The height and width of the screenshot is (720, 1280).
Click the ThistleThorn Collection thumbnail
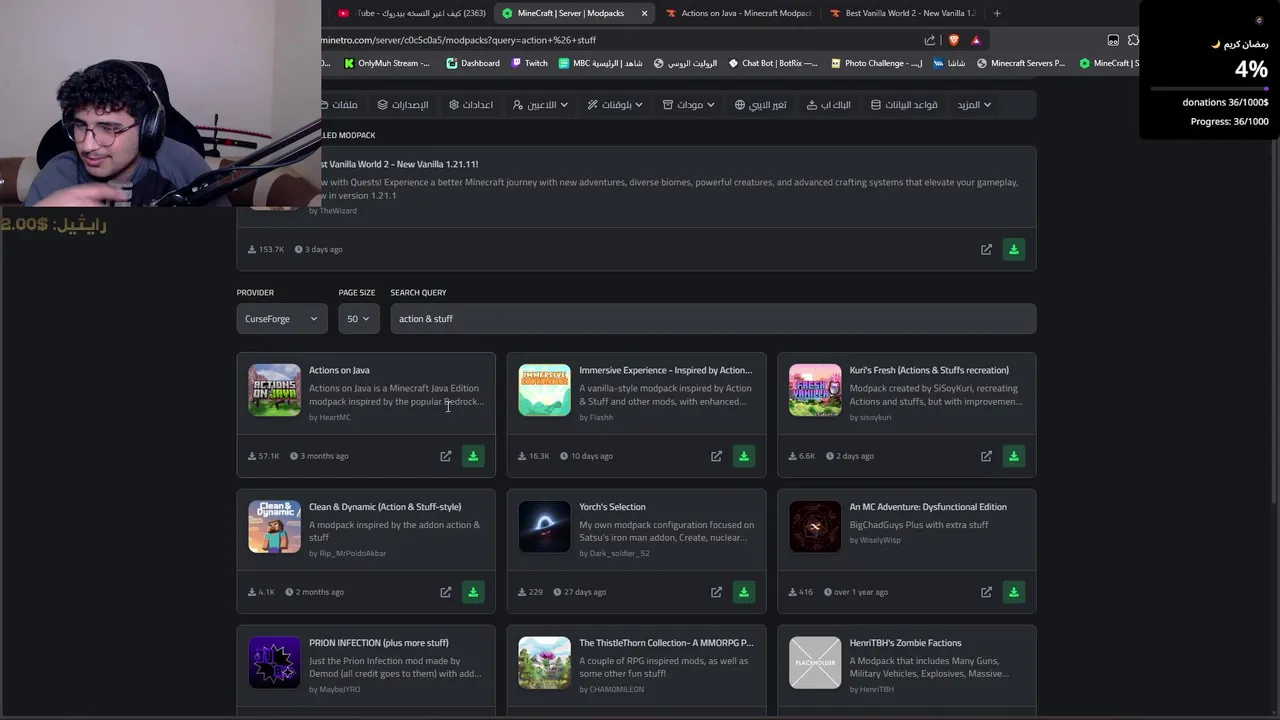545,662
